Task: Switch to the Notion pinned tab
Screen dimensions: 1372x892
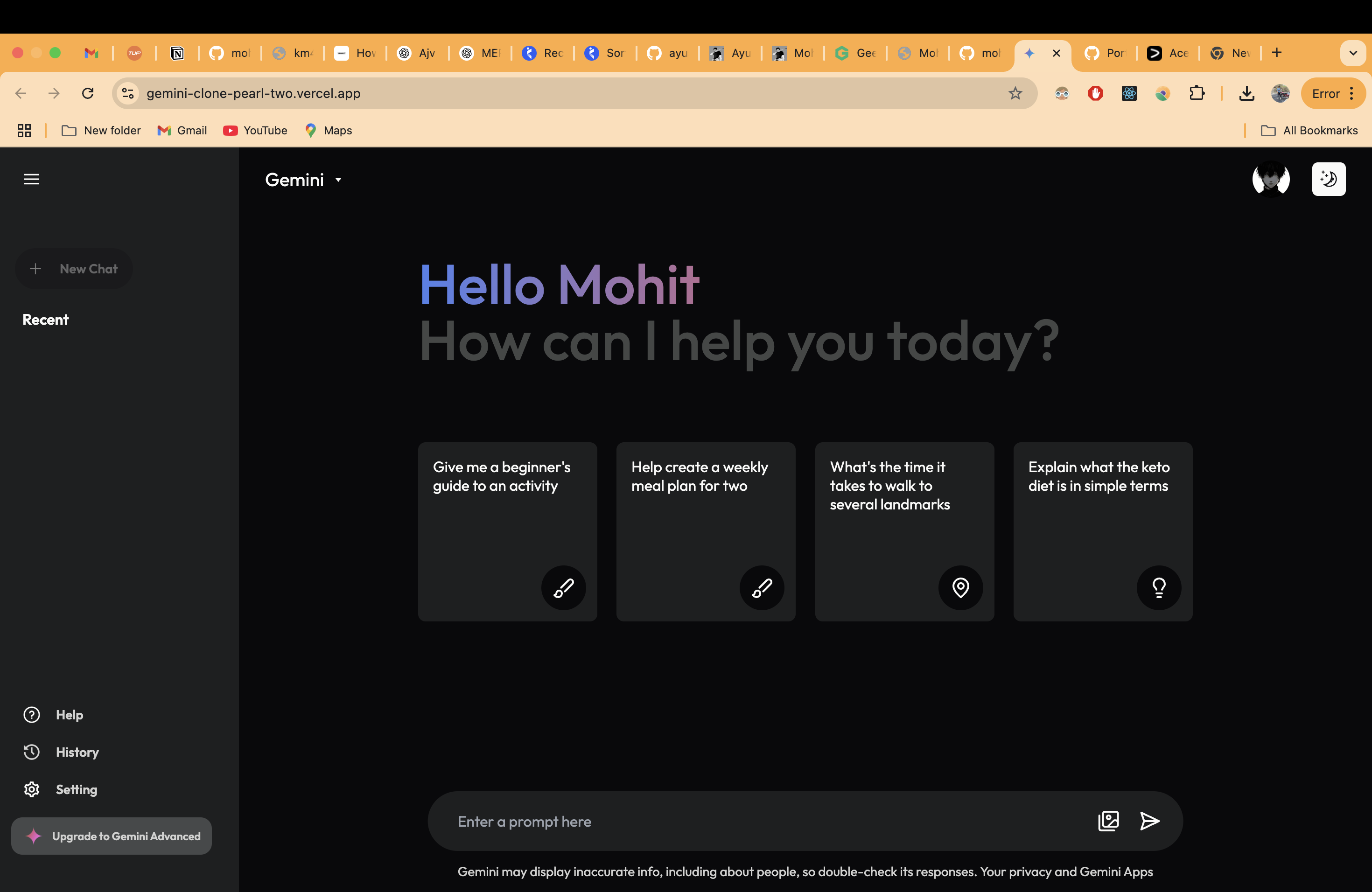Action: tap(177, 53)
